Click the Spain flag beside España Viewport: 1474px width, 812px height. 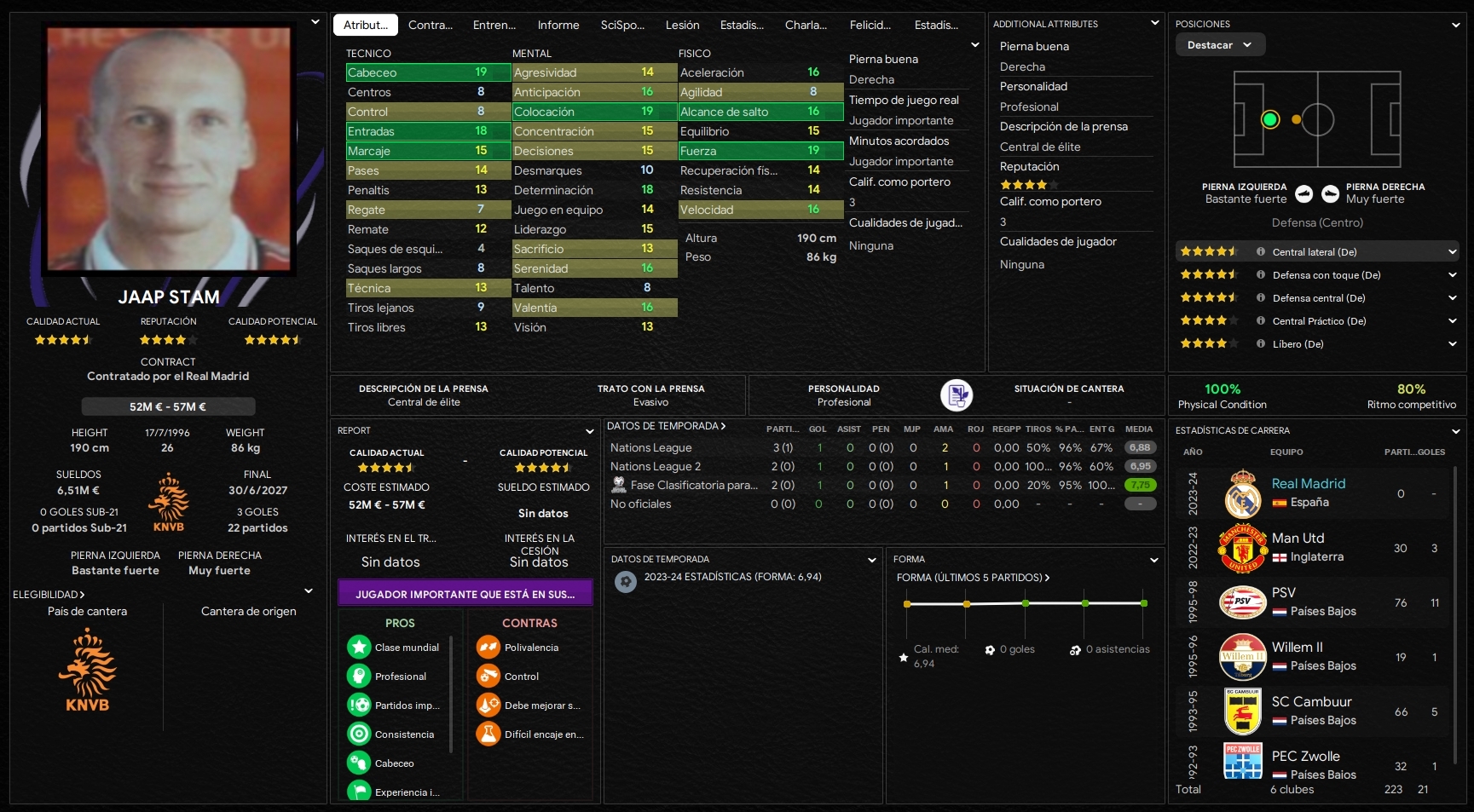point(1279,503)
